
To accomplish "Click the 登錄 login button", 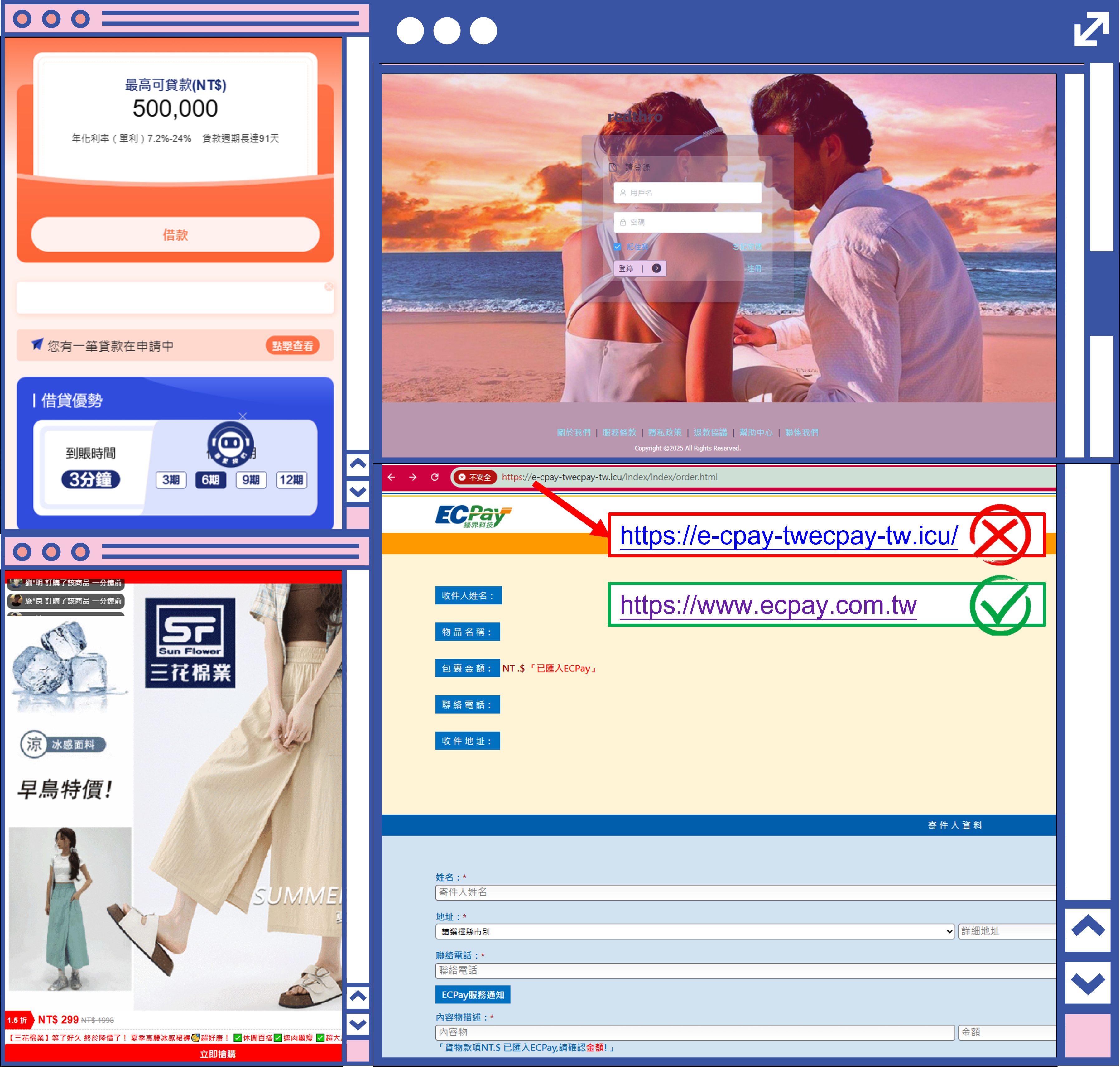I will pyautogui.click(x=639, y=268).
